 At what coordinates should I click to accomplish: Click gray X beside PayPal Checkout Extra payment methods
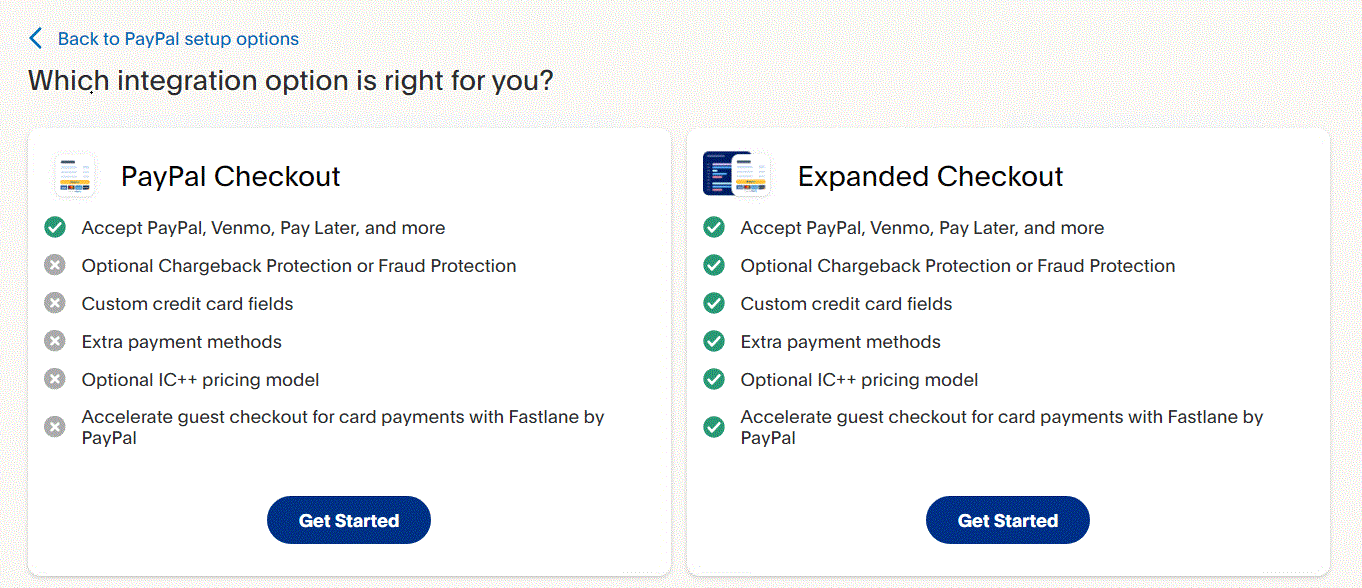coord(55,342)
